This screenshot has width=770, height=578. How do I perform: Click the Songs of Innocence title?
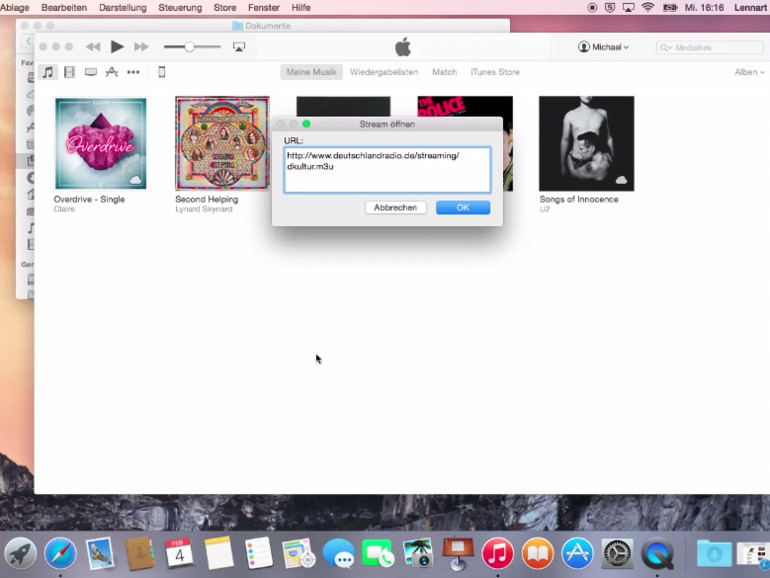coord(579,199)
